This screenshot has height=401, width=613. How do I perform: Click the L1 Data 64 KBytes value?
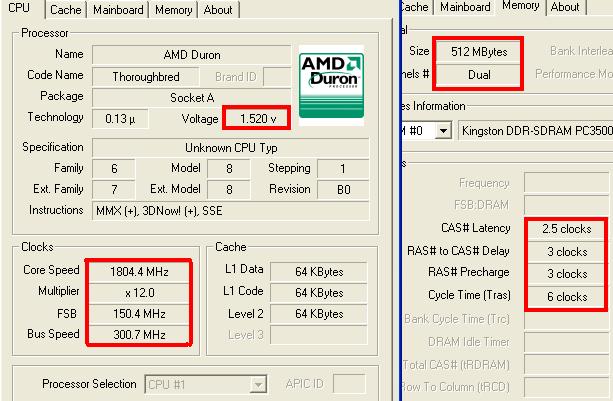tap(319, 272)
